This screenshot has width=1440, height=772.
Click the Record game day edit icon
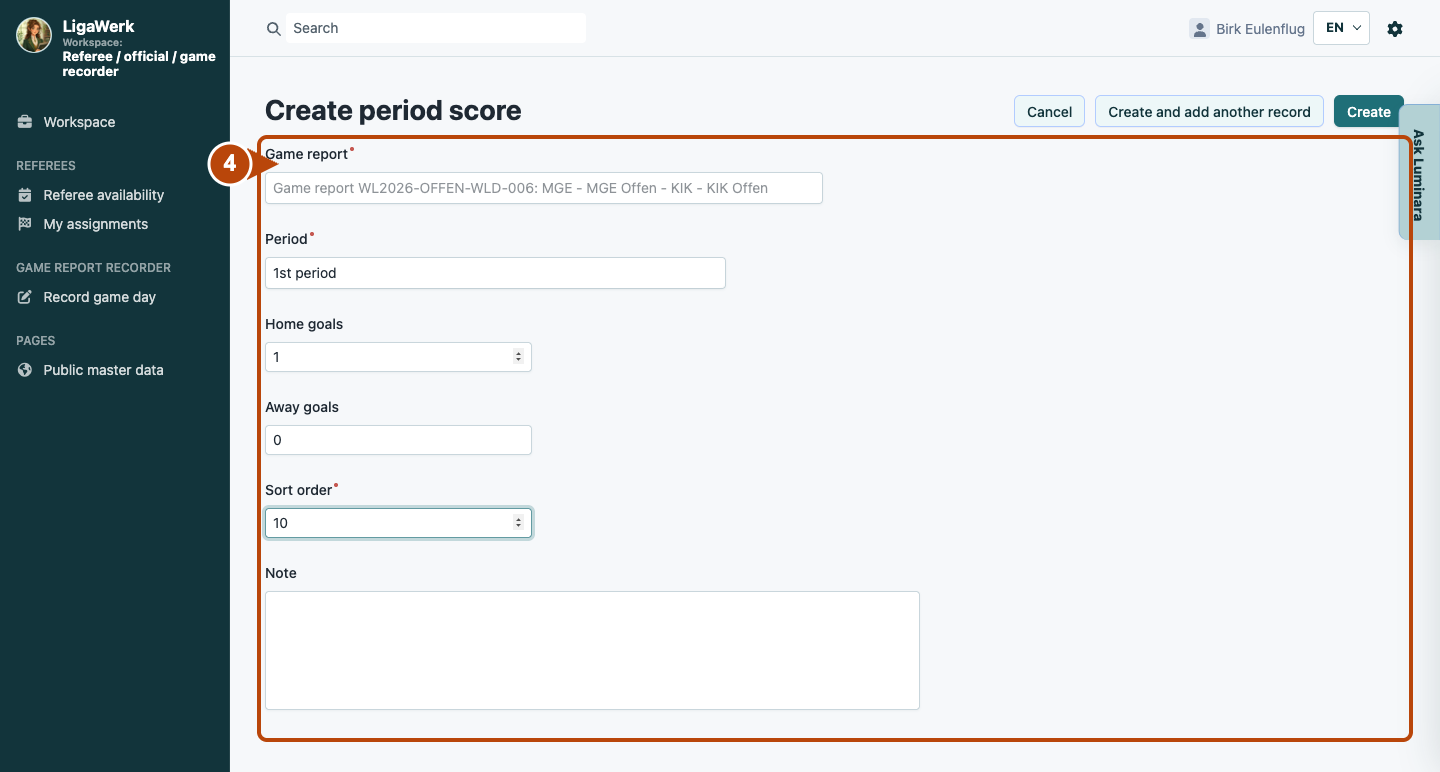coord(25,297)
